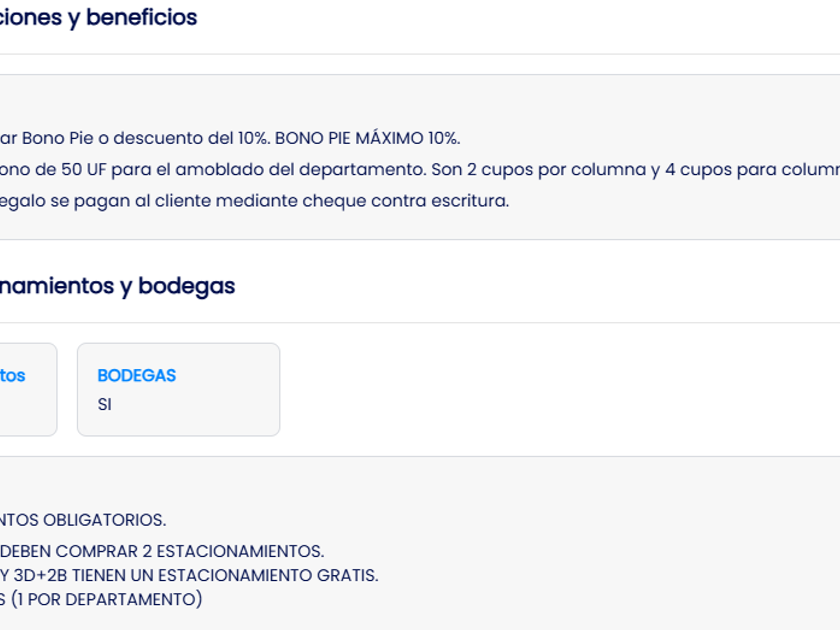Select the blue BODEGAS label
Screen dimensions: 840x630
click(136, 376)
